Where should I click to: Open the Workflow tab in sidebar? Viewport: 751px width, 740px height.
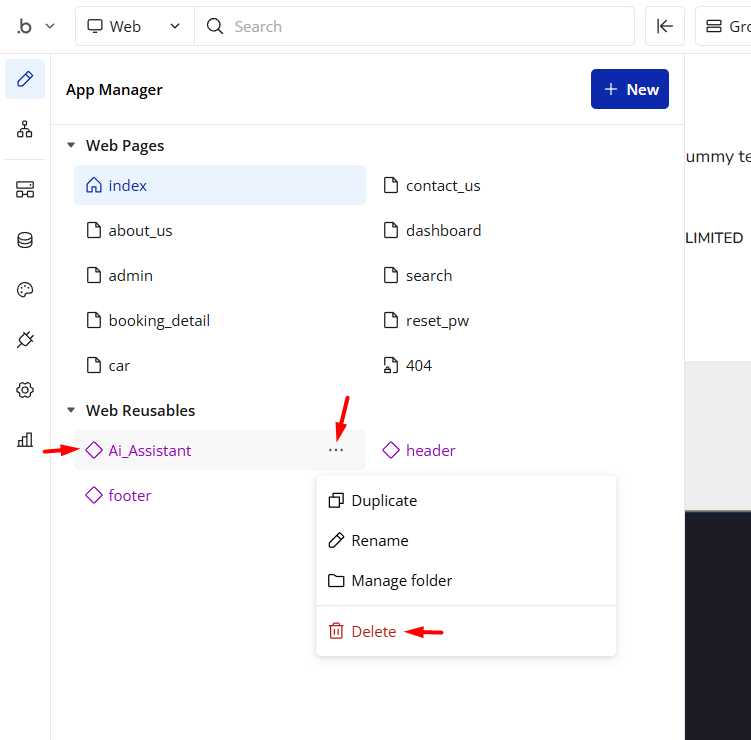pyautogui.click(x=25, y=129)
